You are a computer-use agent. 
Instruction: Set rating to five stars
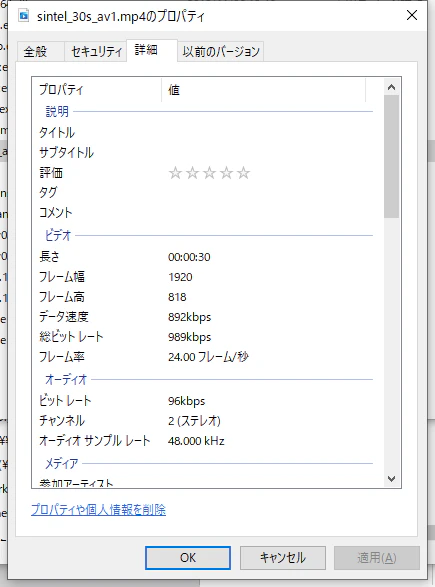pos(243,173)
